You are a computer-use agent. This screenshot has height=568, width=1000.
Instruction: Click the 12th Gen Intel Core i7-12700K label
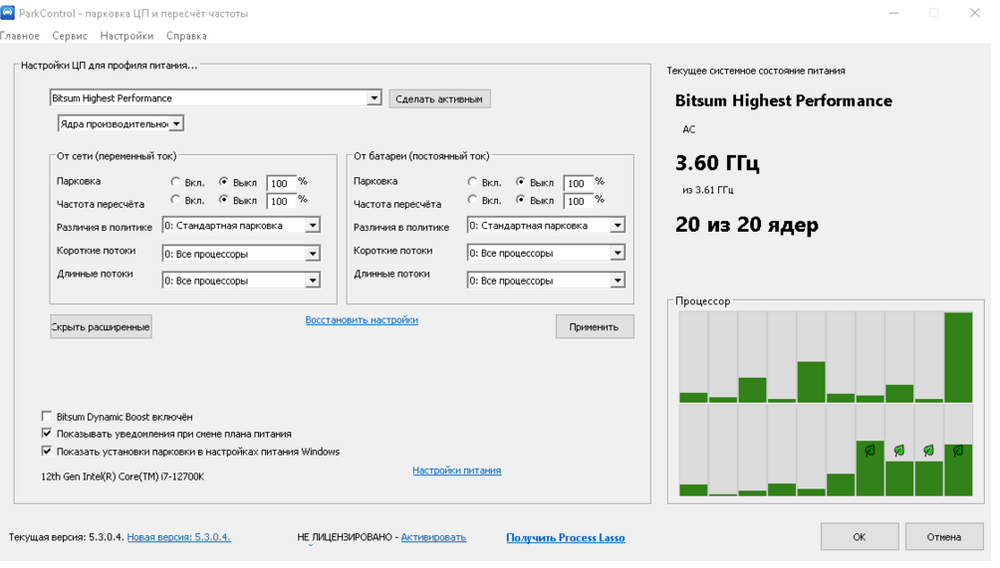tap(122, 477)
